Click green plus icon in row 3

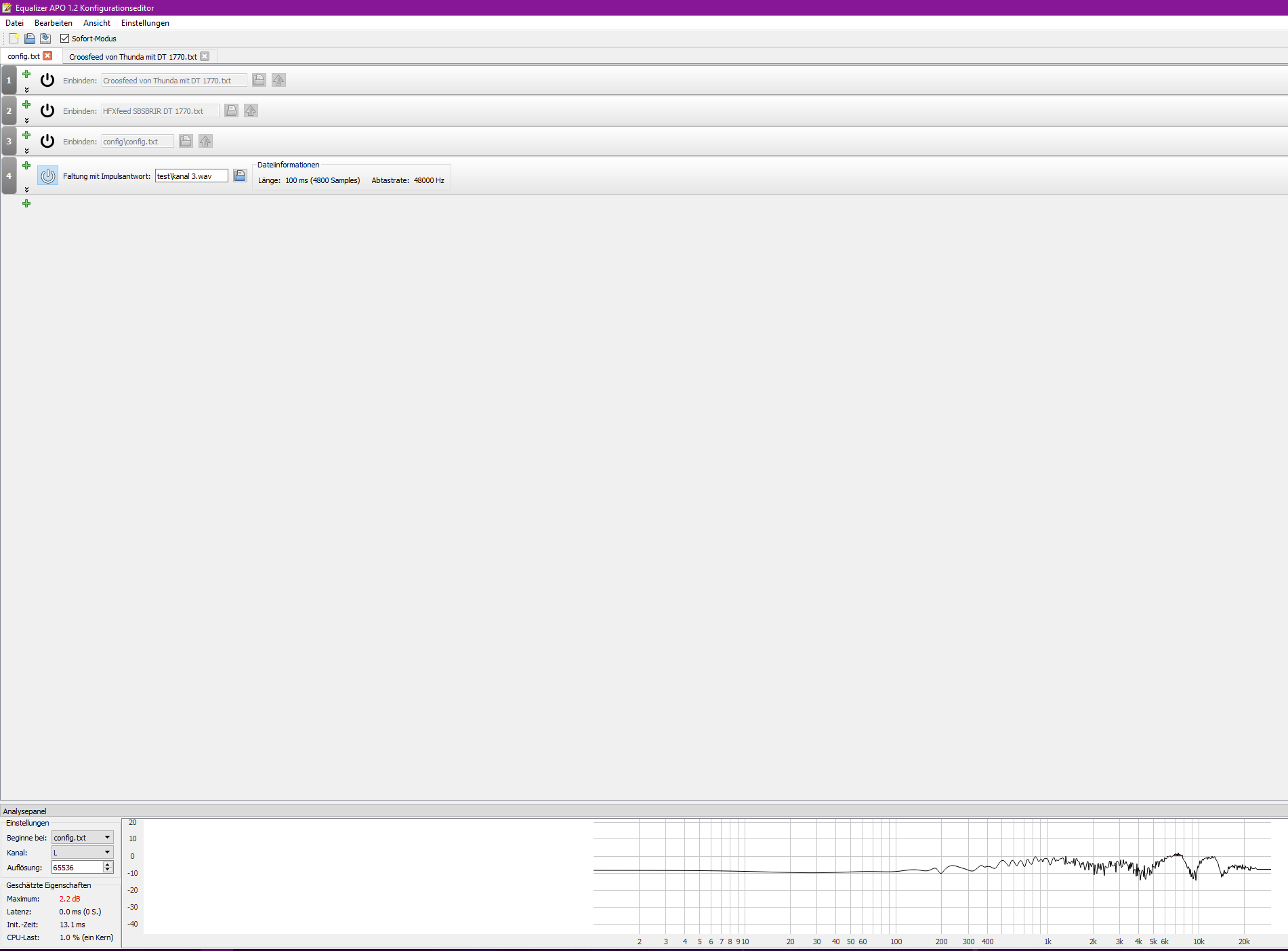(x=26, y=135)
